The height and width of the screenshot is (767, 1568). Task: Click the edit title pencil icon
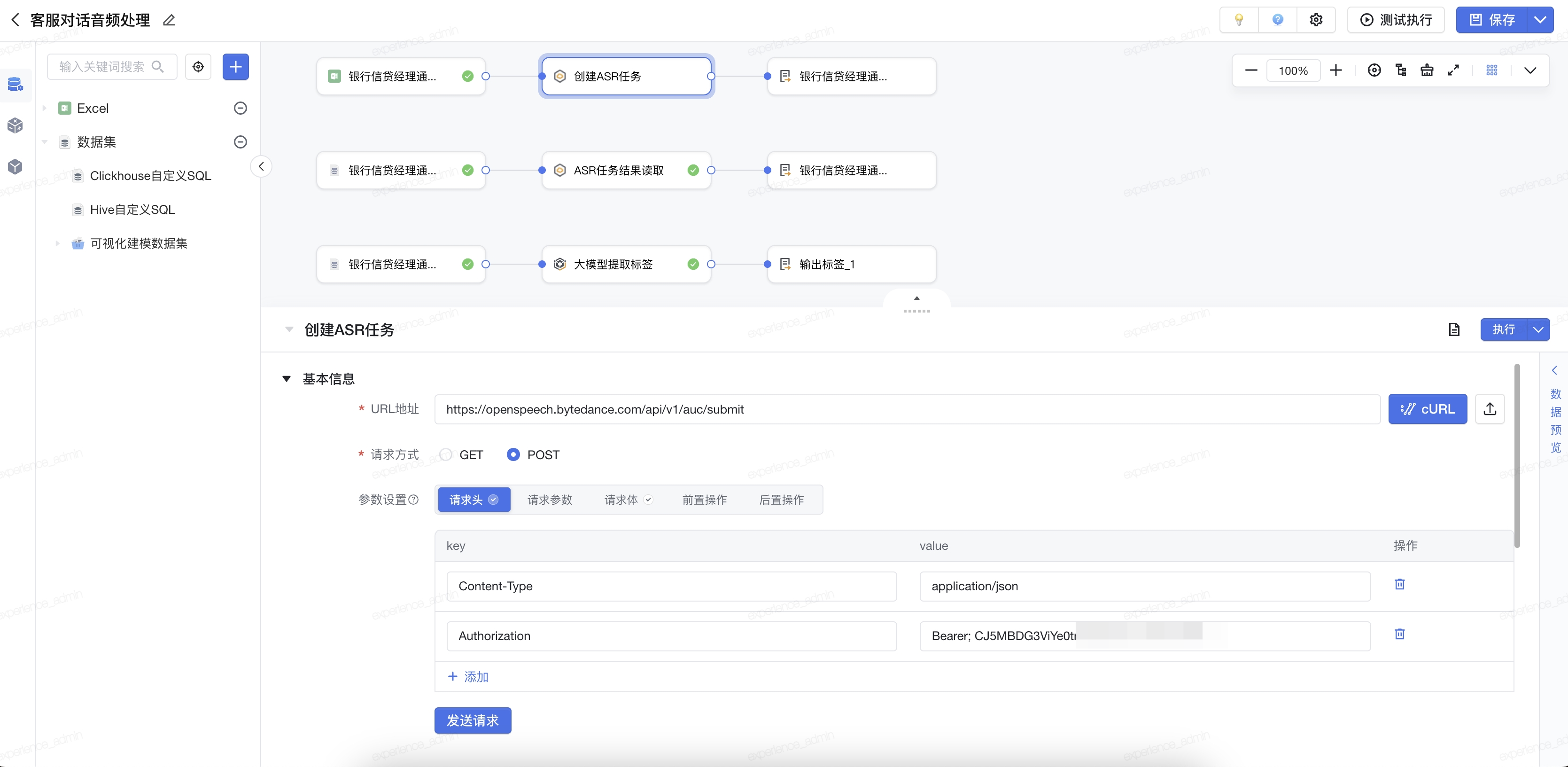click(x=169, y=20)
